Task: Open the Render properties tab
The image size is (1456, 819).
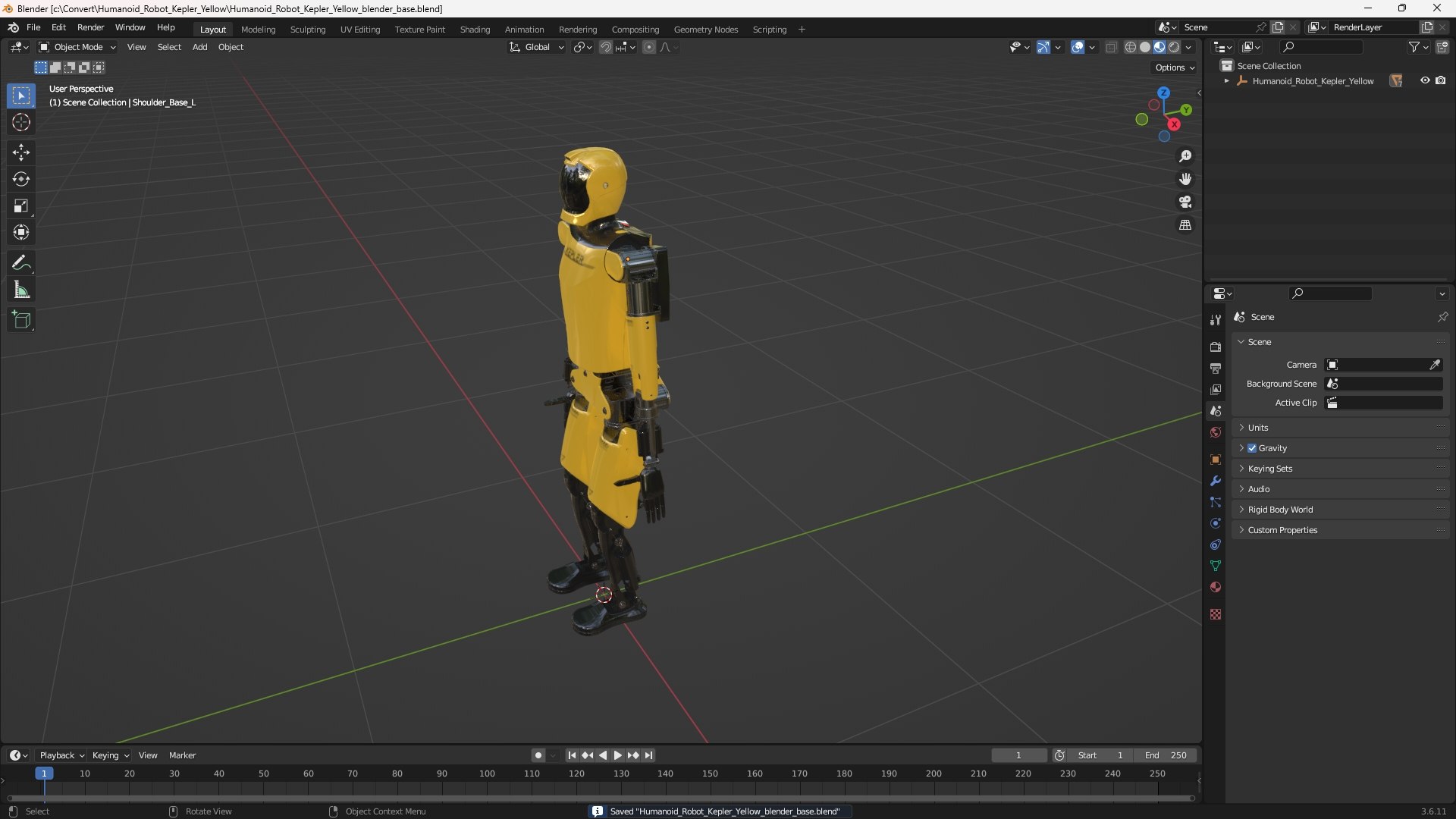Action: (1216, 347)
